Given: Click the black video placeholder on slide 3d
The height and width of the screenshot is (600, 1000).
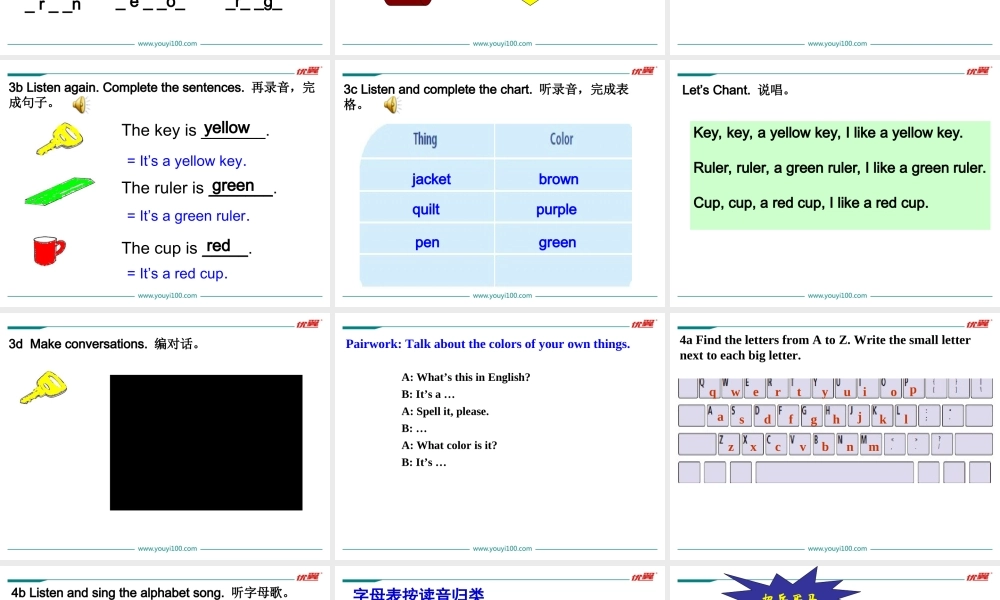Looking at the screenshot, I should tap(205, 443).
